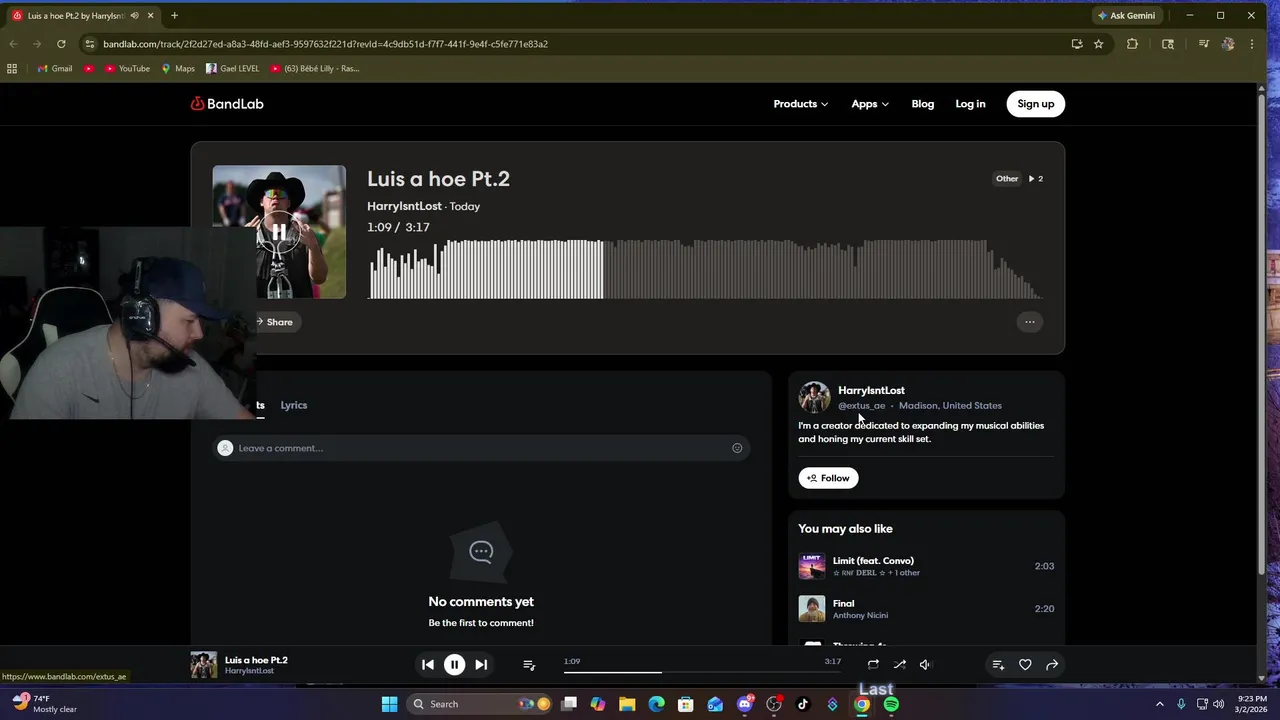Open the Windows Start menu

point(389,704)
